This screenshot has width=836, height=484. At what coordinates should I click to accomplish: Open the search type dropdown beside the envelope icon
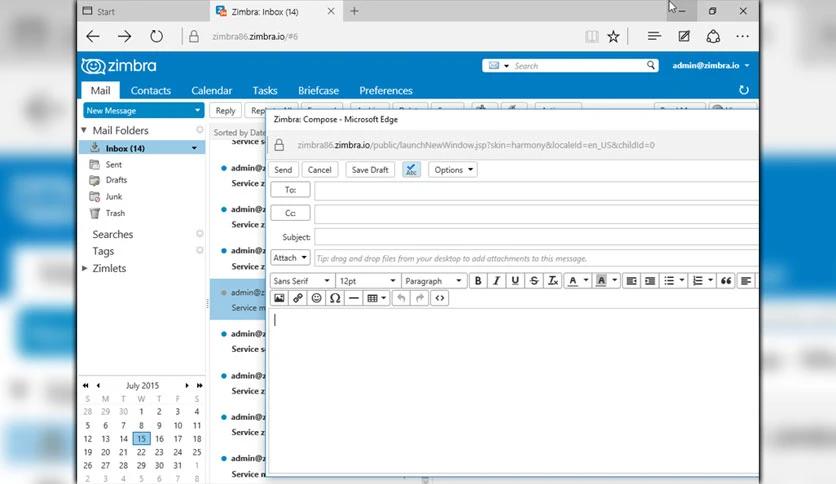[506, 66]
